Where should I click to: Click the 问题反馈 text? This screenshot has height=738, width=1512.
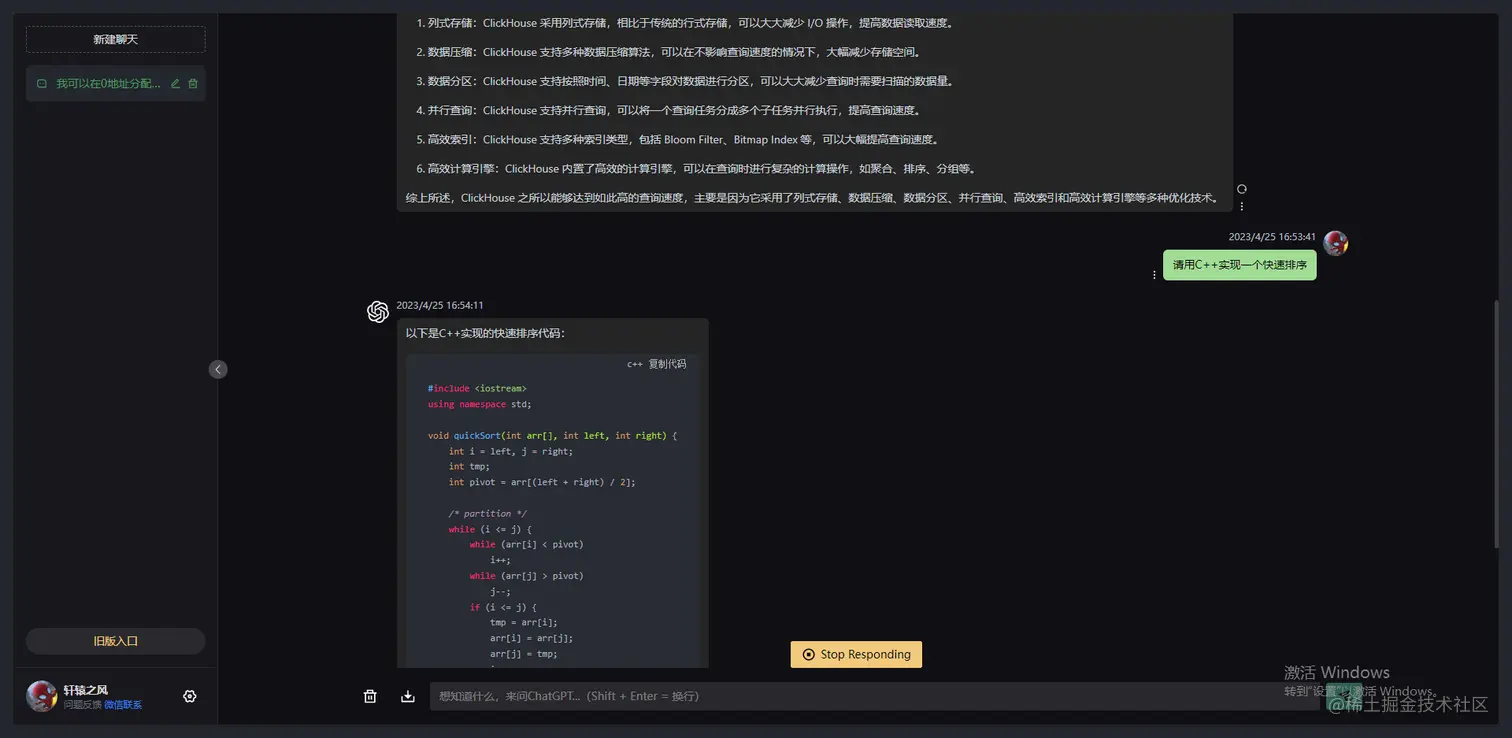(x=82, y=705)
